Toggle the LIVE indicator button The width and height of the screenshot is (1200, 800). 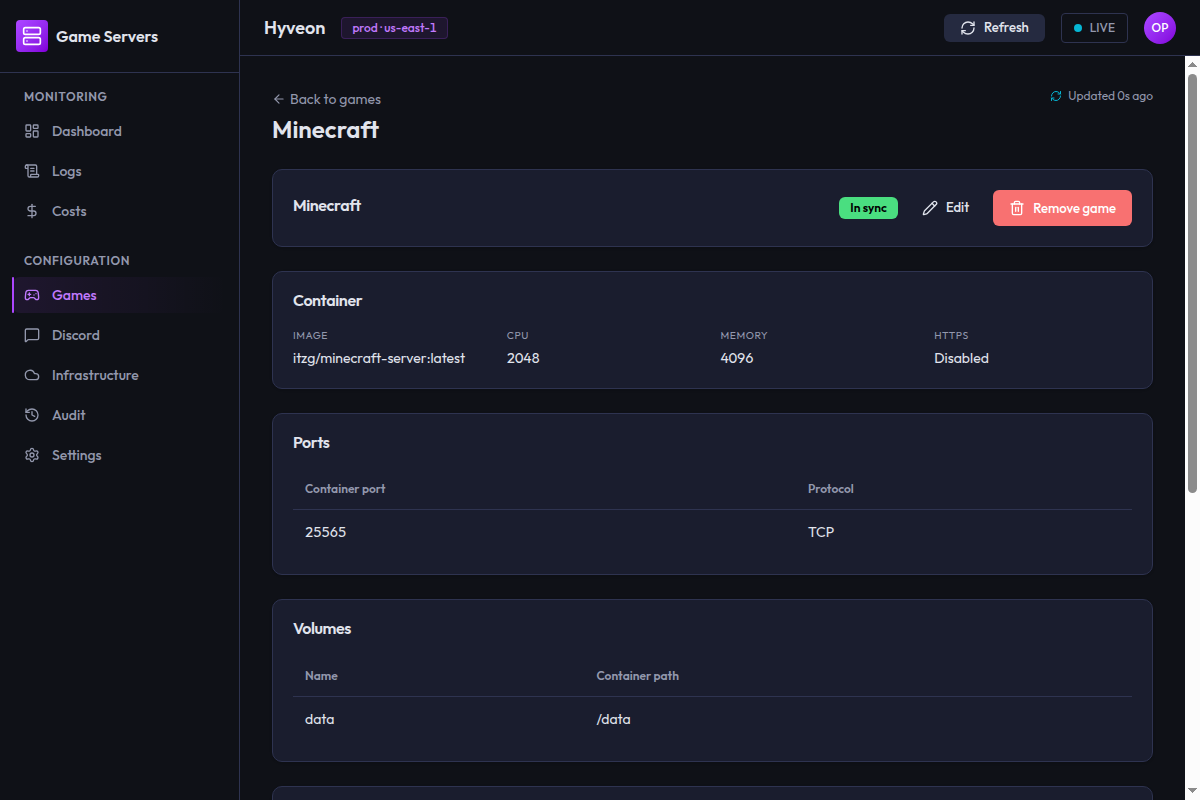tap(1094, 28)
